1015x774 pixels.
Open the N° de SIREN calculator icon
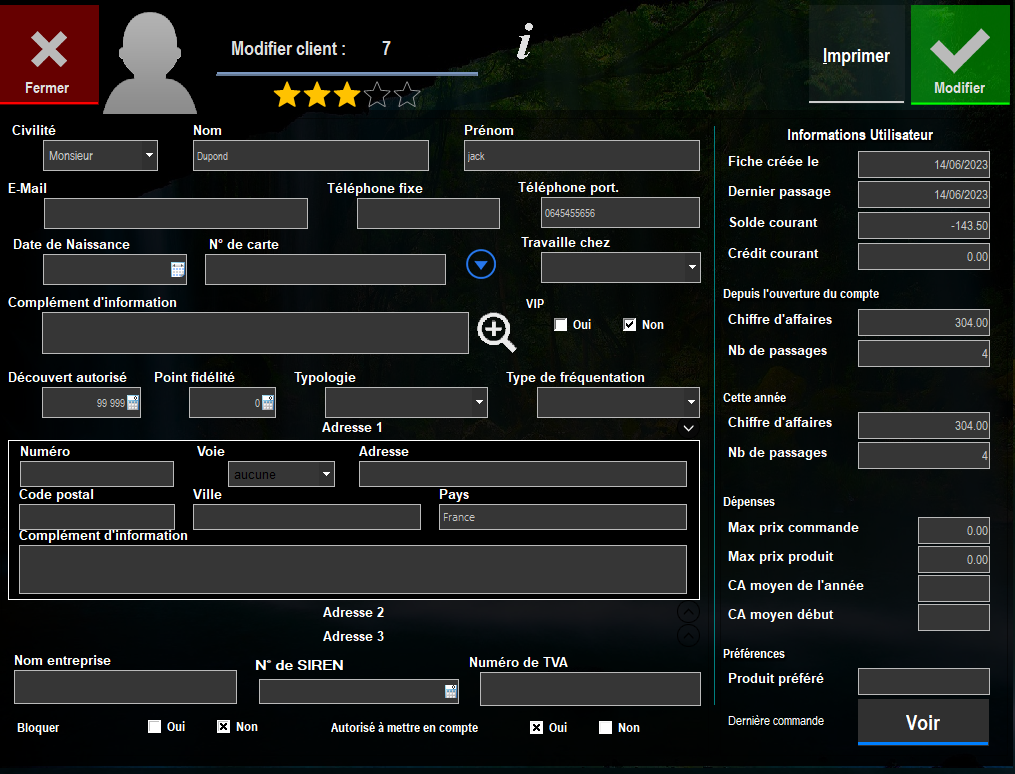tap(451, 691)
